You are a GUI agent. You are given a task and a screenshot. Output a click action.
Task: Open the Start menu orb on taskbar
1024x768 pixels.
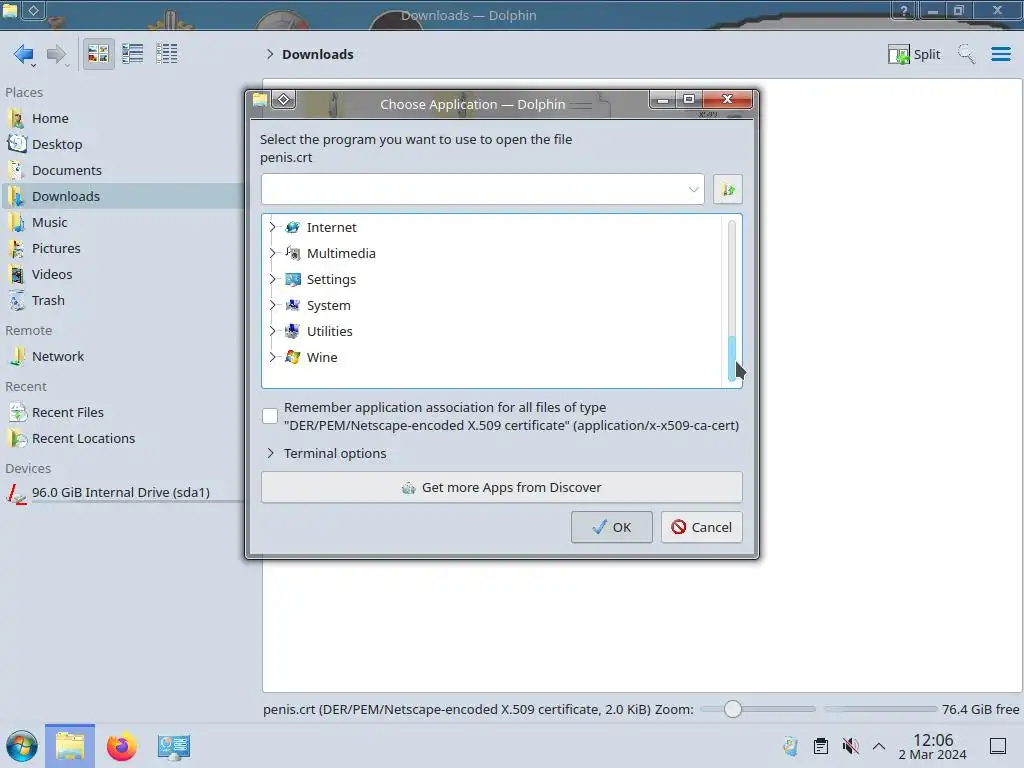[22, 746]
